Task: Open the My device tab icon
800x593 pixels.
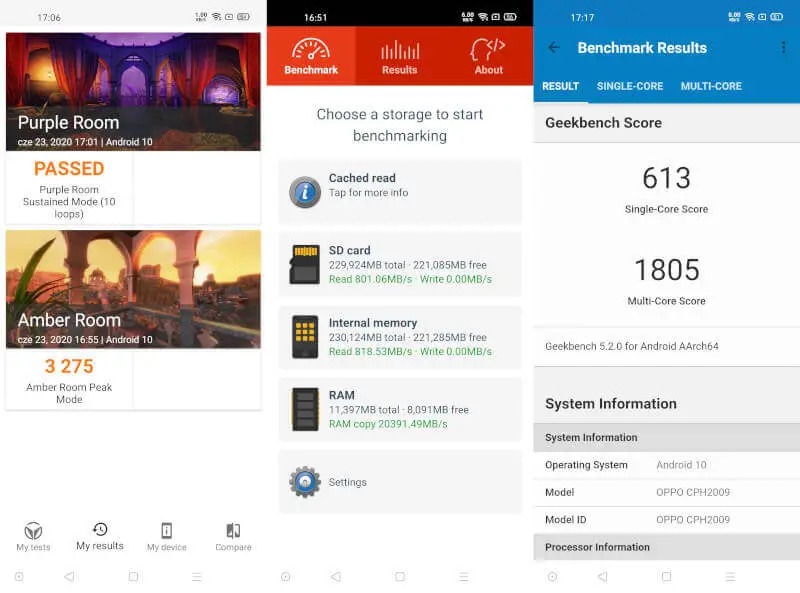Action: [166, 531]
